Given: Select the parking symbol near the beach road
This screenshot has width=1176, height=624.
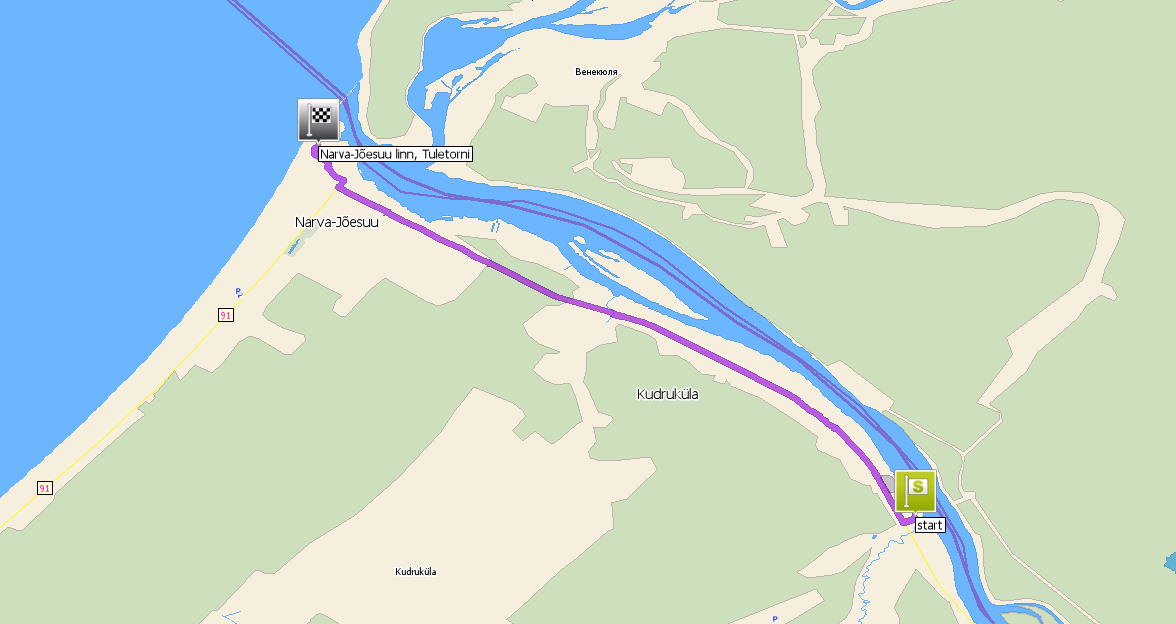Looking at the screenshot, I should tap(238, 292).
